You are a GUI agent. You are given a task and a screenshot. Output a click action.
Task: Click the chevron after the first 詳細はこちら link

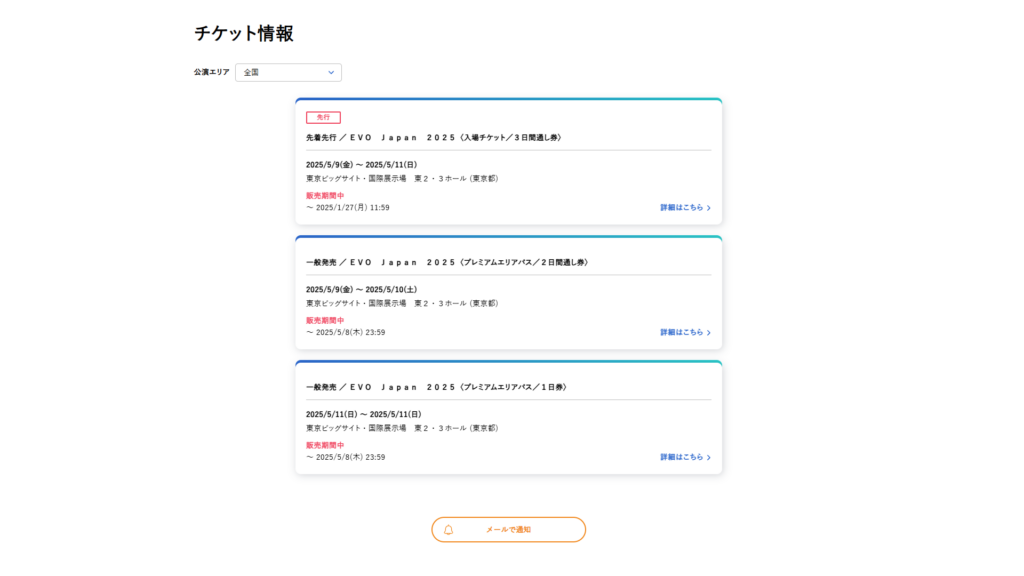708,207
